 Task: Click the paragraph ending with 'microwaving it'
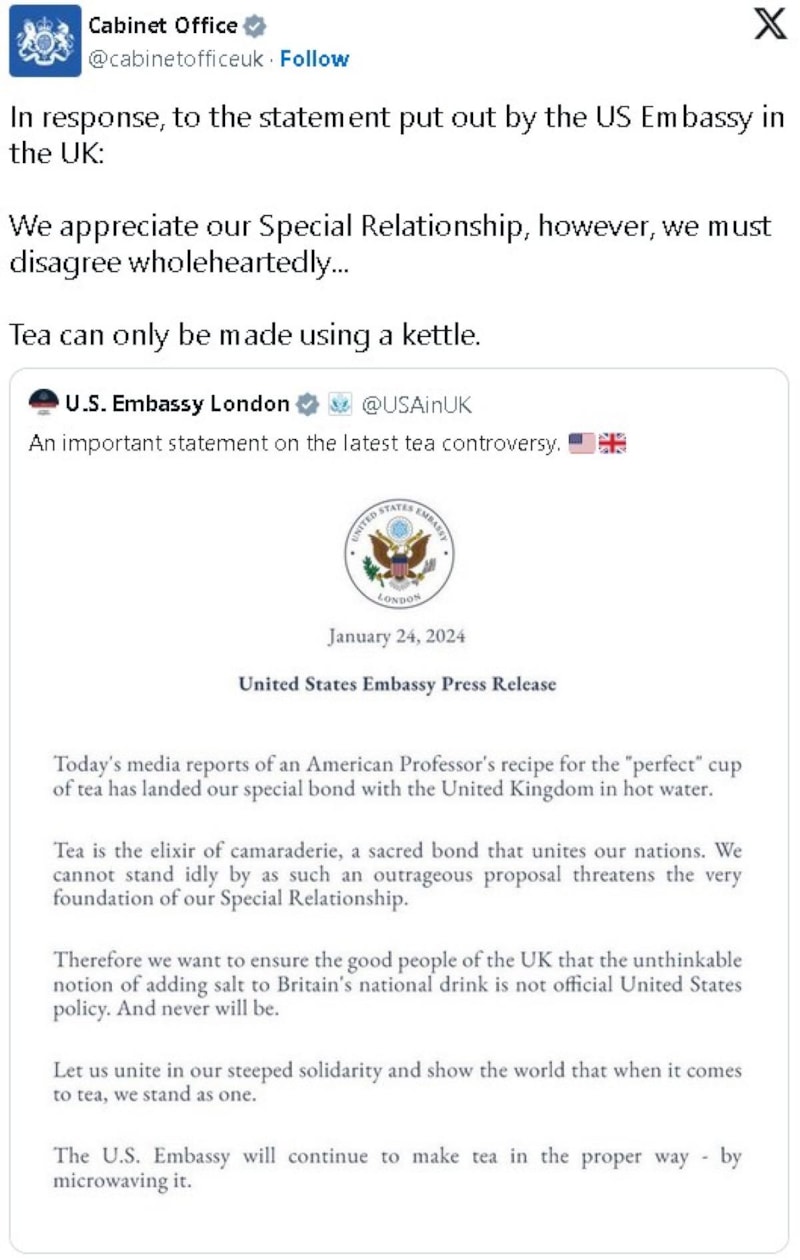397,1167
